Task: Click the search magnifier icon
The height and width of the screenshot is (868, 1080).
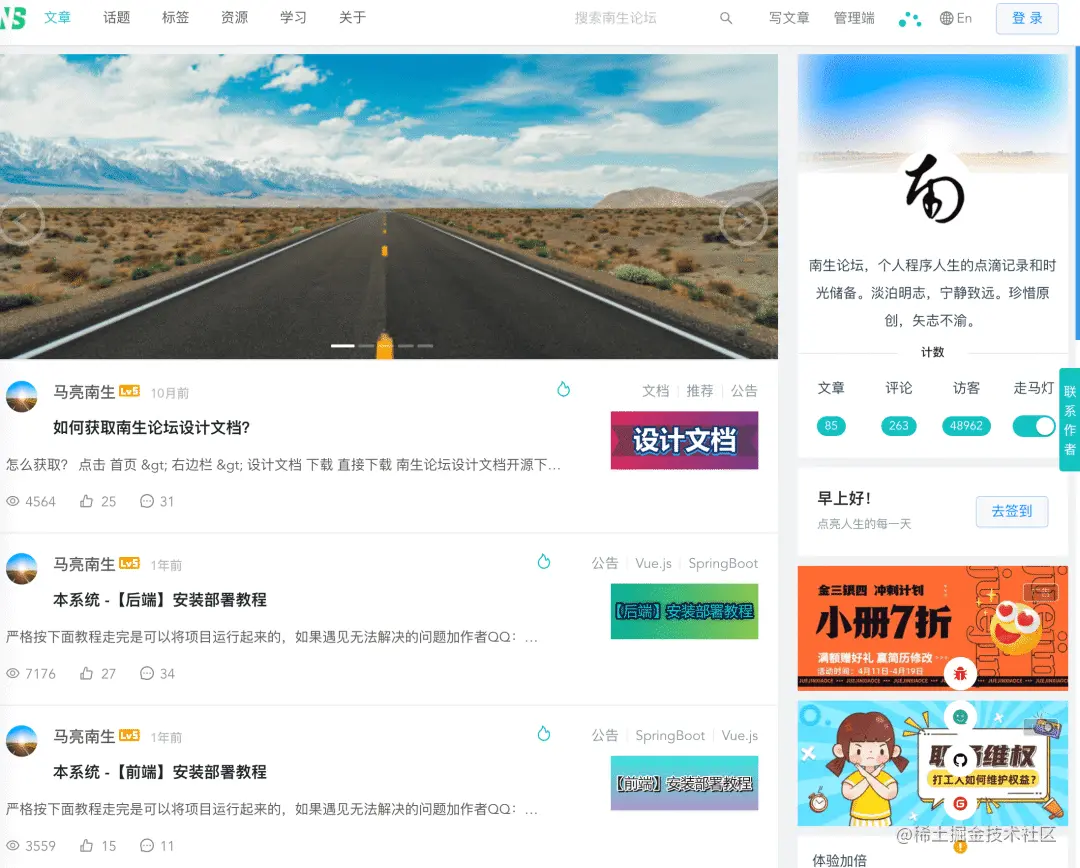Action: click(x=726, y=18)
